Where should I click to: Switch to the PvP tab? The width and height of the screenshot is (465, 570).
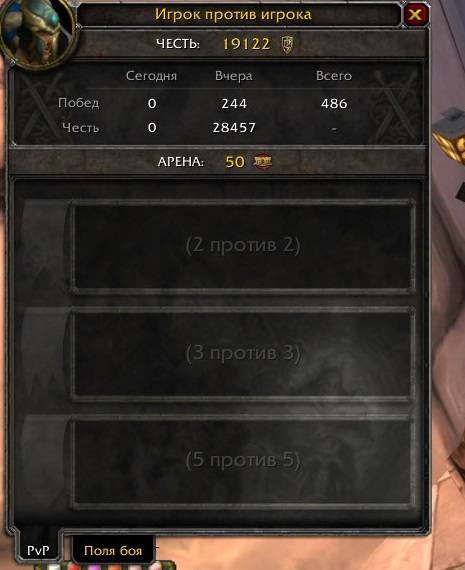pyautogui.click(x=38, y=550)
